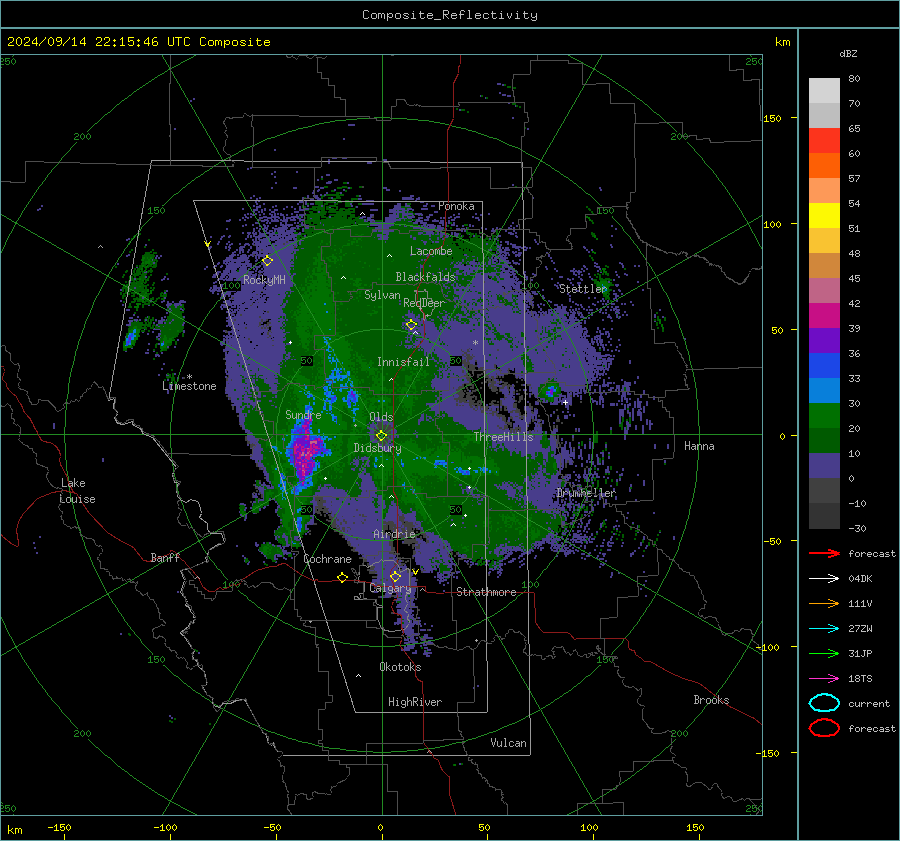Click the yellow diamond marker above Calgary
This screenshot has height=841, width=900.
pyautogui.click(x=395, y=576)
